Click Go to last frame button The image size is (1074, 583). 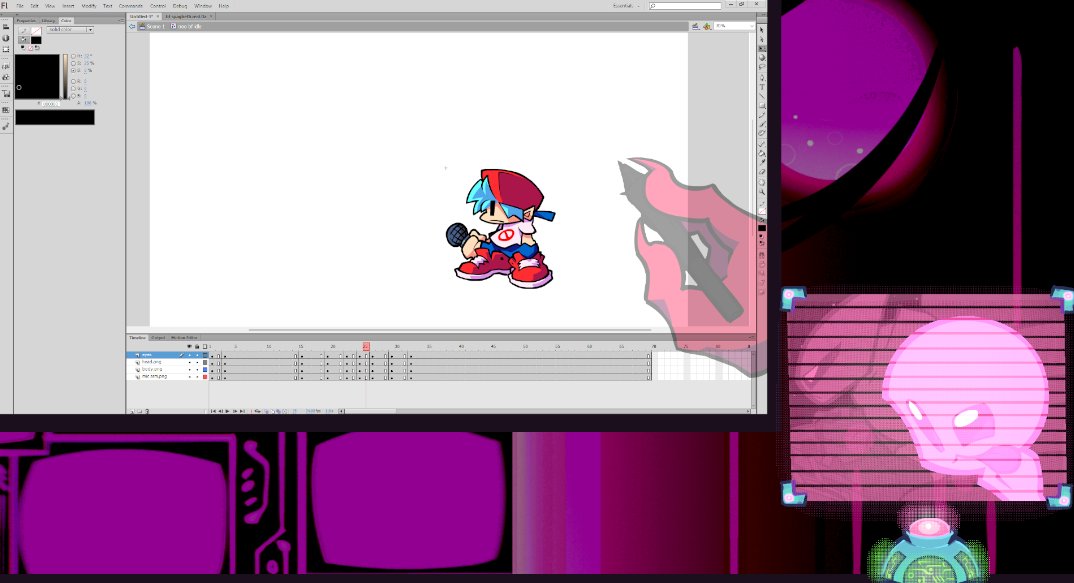click(242, 411)
